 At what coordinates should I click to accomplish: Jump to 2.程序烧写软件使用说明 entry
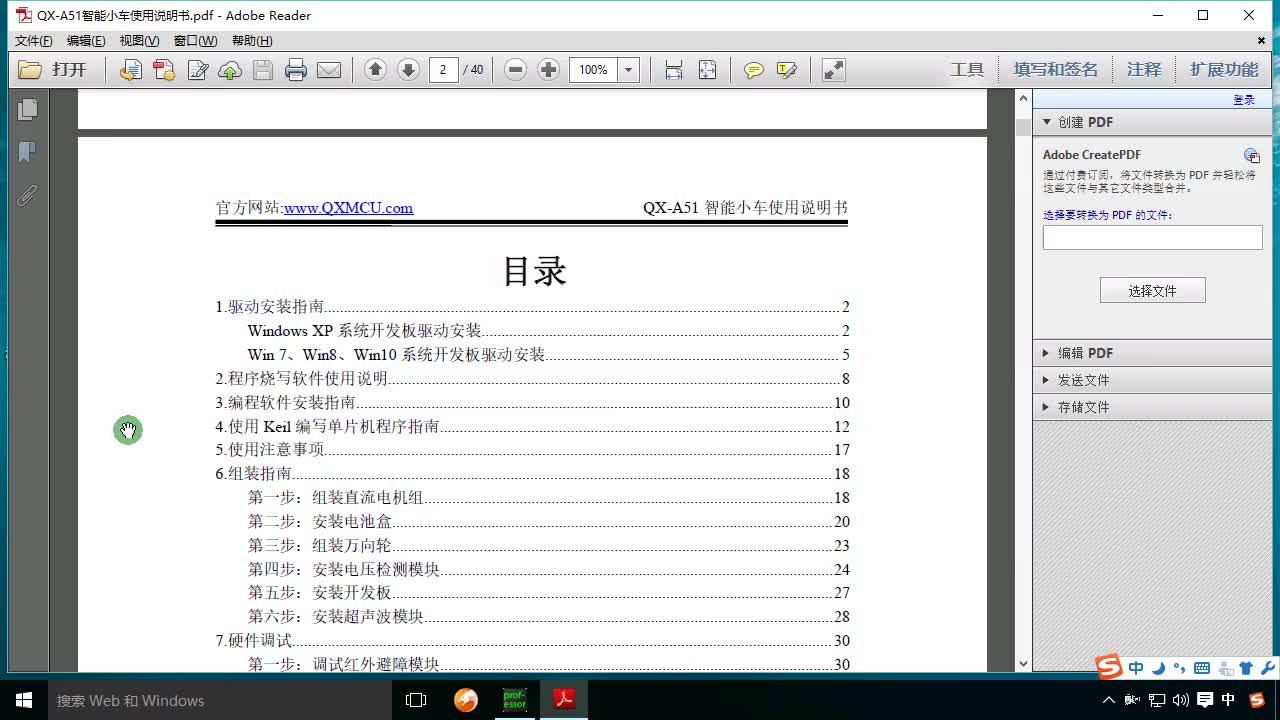[532, 379]
